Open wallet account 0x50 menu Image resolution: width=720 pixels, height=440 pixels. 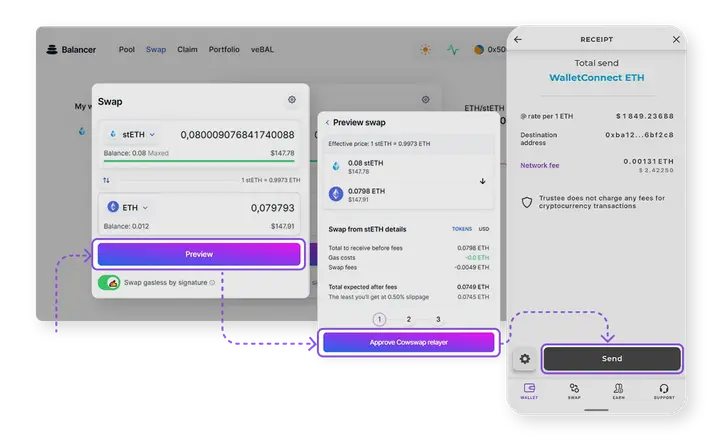coord(490,49)
